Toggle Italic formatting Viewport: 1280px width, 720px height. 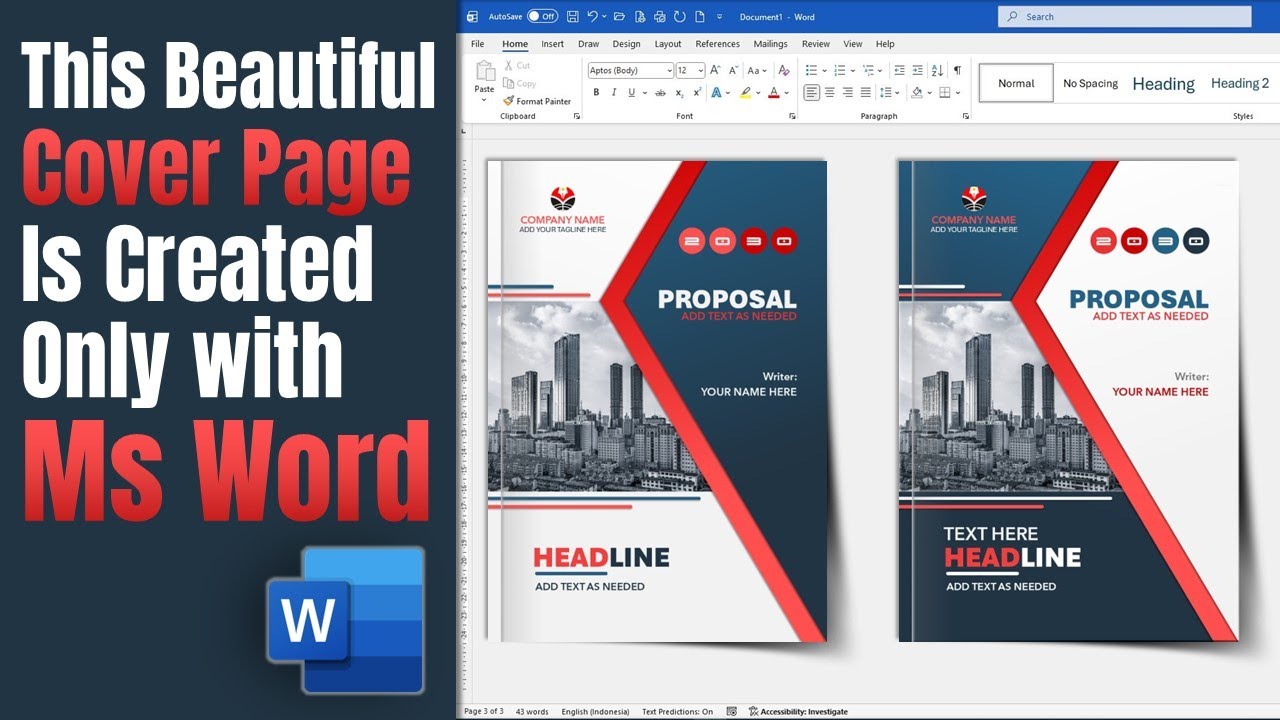pos(613,92)
